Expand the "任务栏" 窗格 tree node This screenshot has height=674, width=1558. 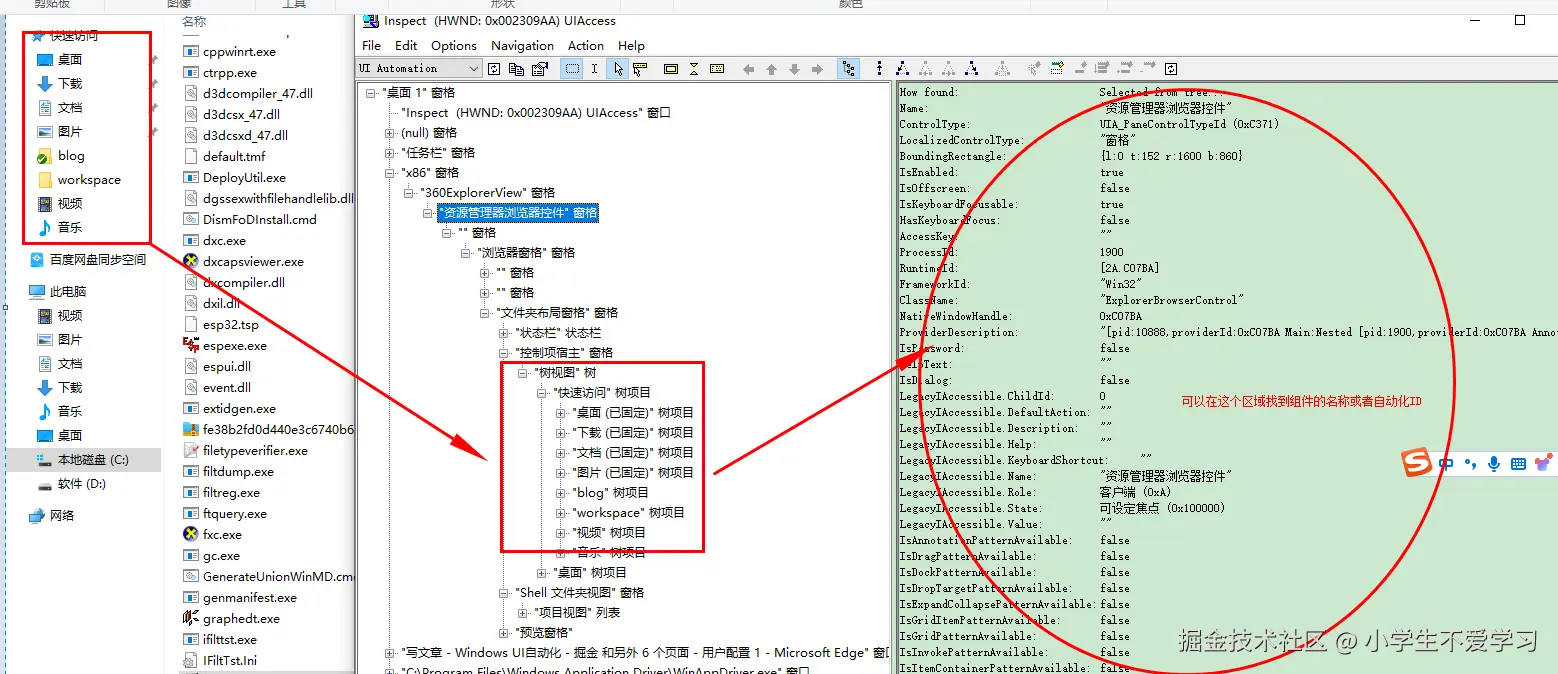(x=390, y=153)
